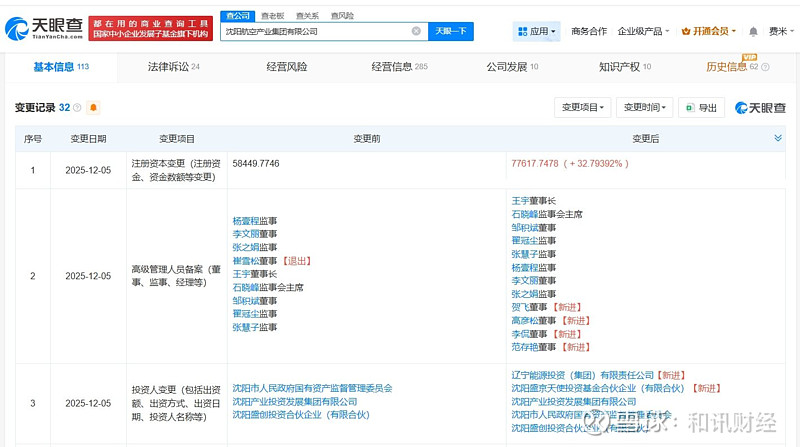The width and height of the screenshot is (800, 447).
Task: Click the 2025-12-05 date in row 1
Action: click(88, 170)
